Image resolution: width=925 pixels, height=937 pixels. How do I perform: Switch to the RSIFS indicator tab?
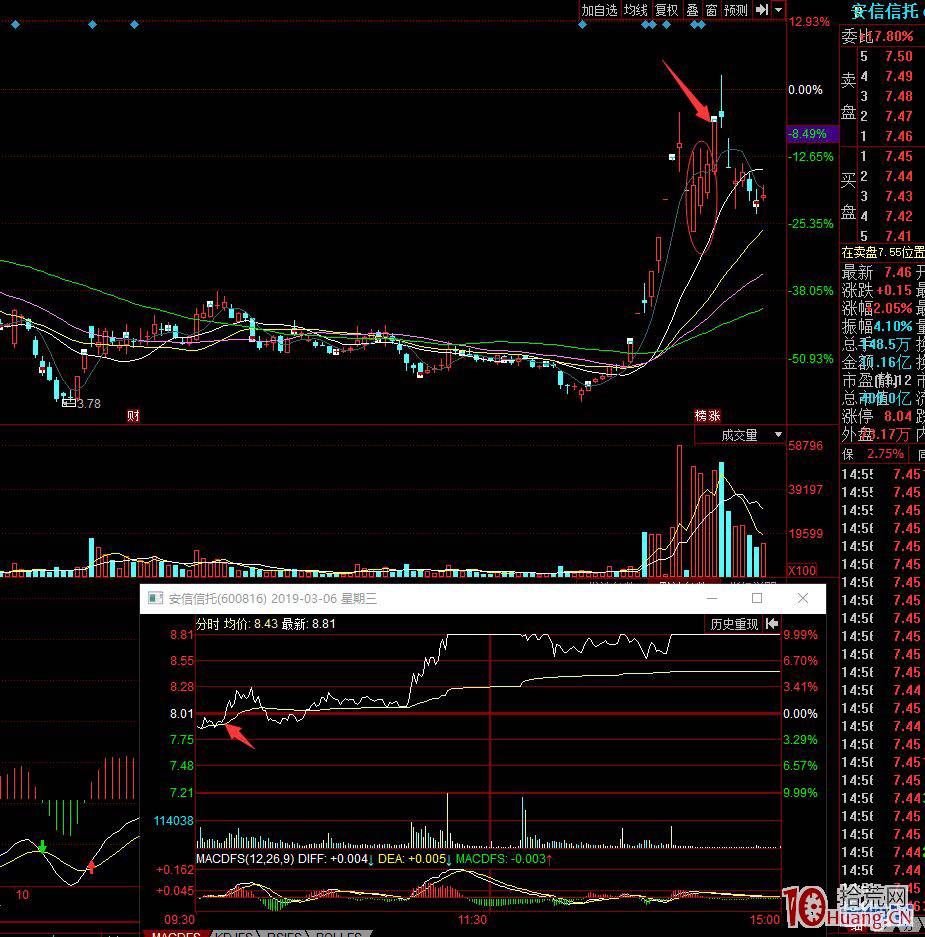284,933
